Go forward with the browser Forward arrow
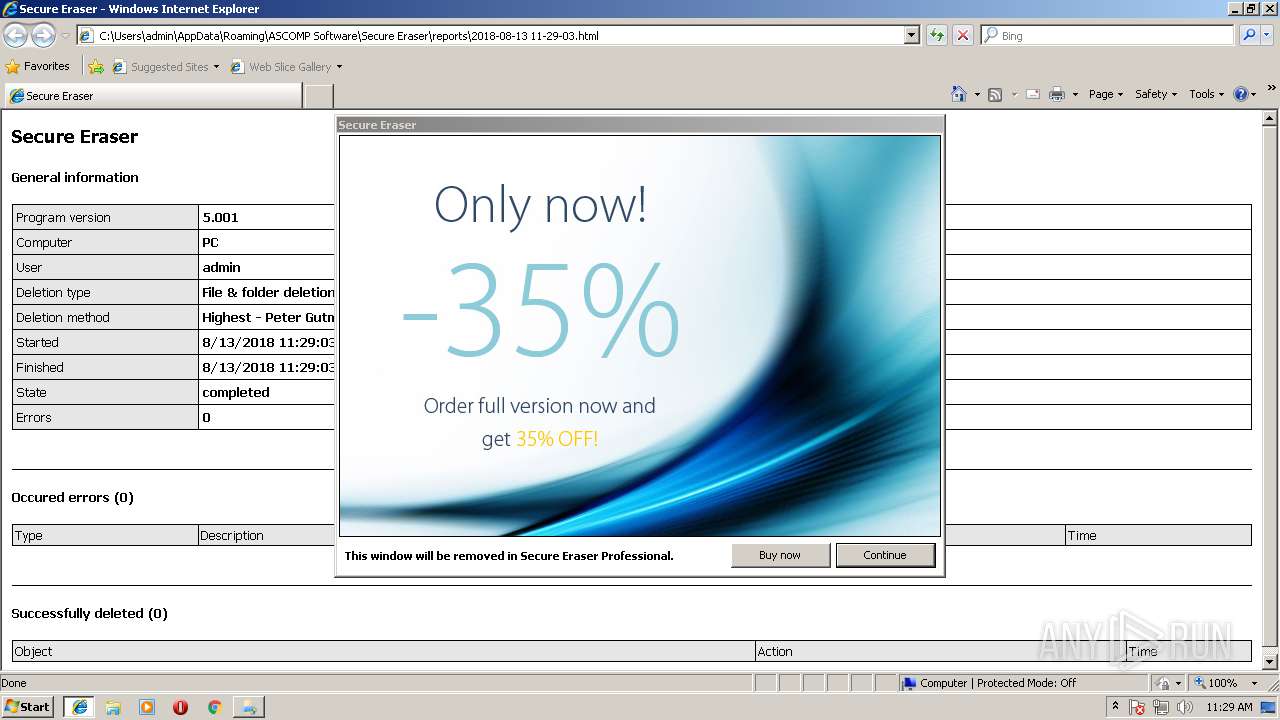Screen dimensions: 1280x720 point(43,36)
